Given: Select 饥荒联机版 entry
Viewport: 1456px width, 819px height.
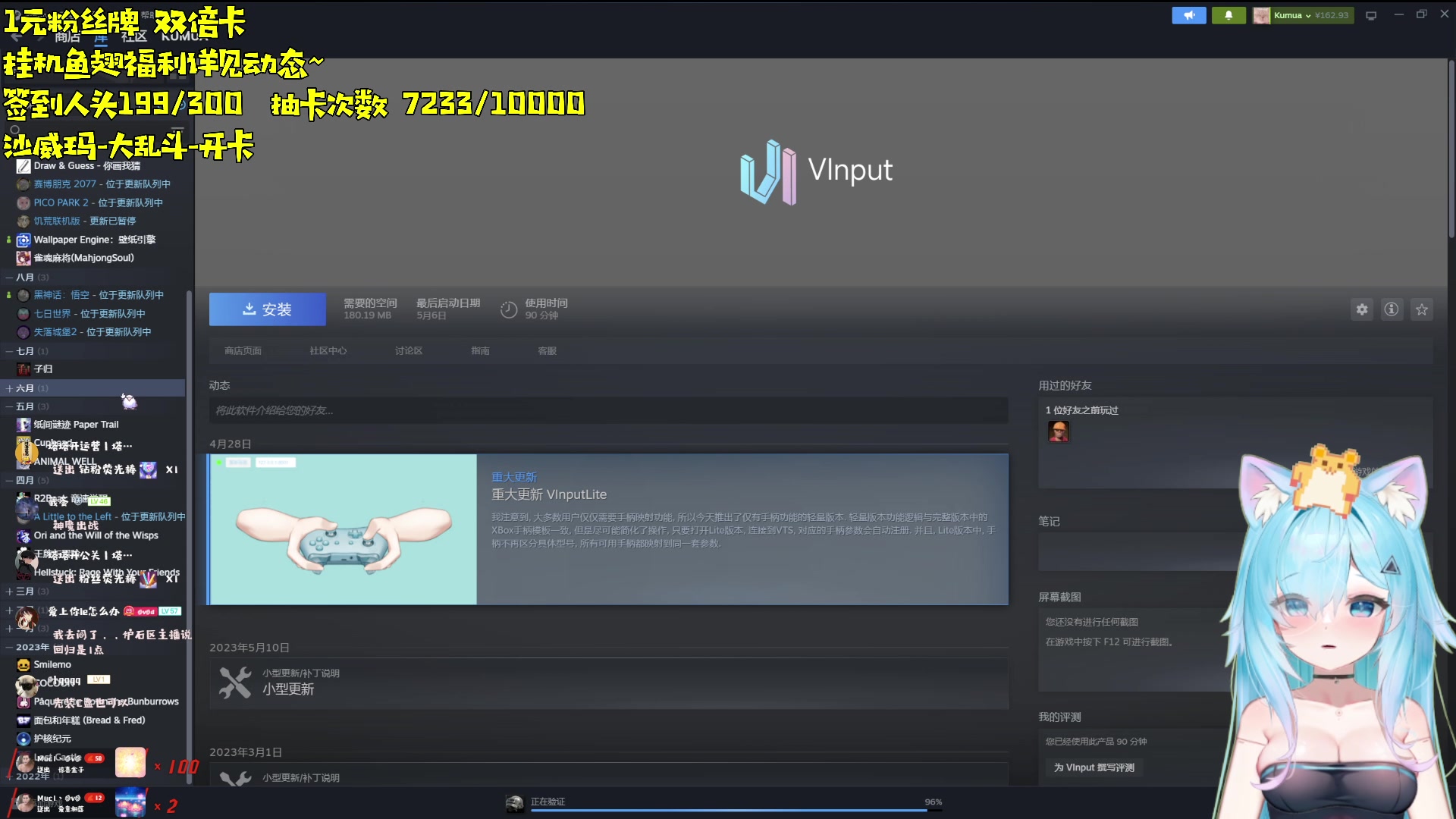Looking at the screenshot, I should (84, 221).
